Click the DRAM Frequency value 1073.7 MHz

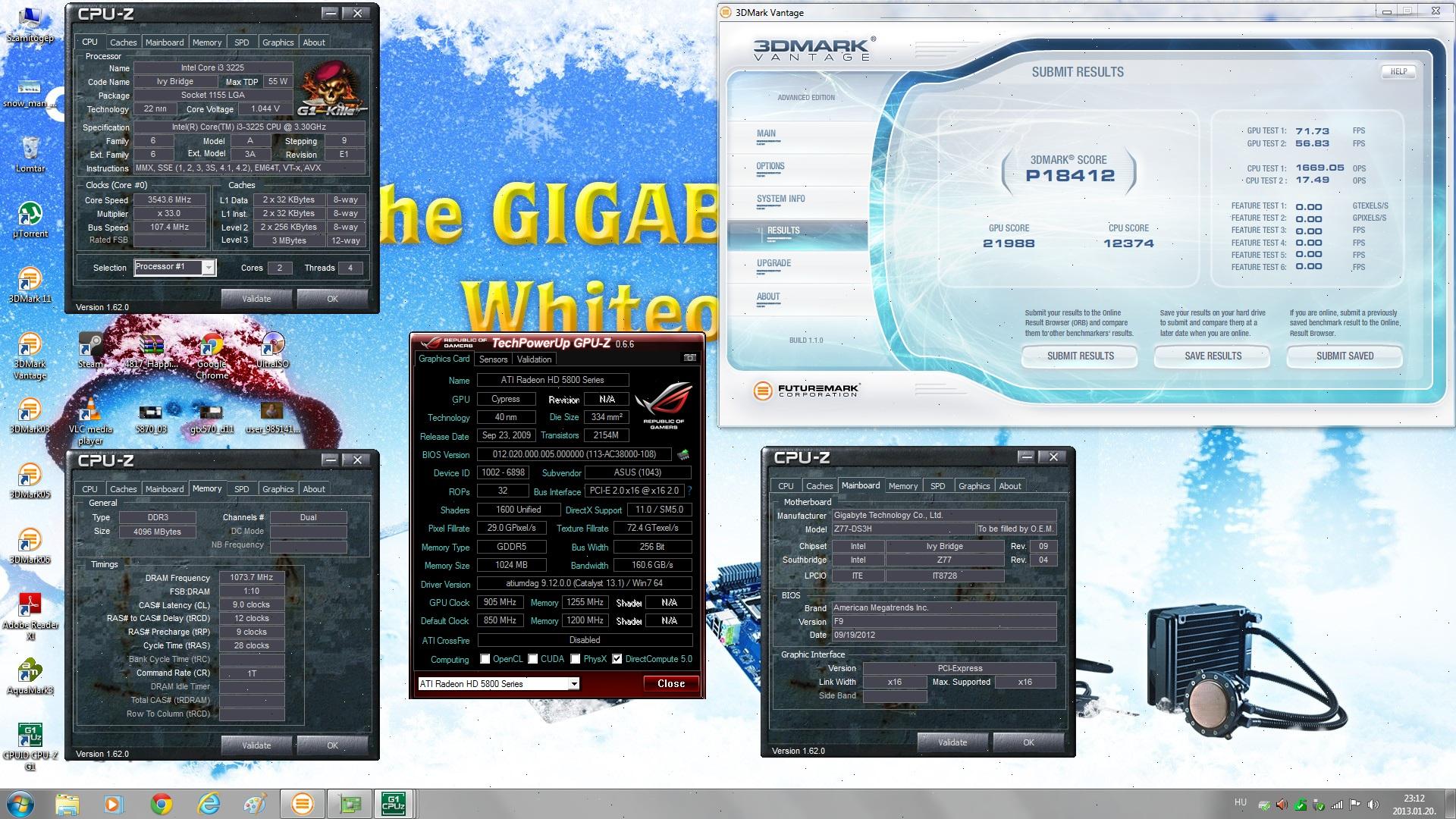coord(251,578)
